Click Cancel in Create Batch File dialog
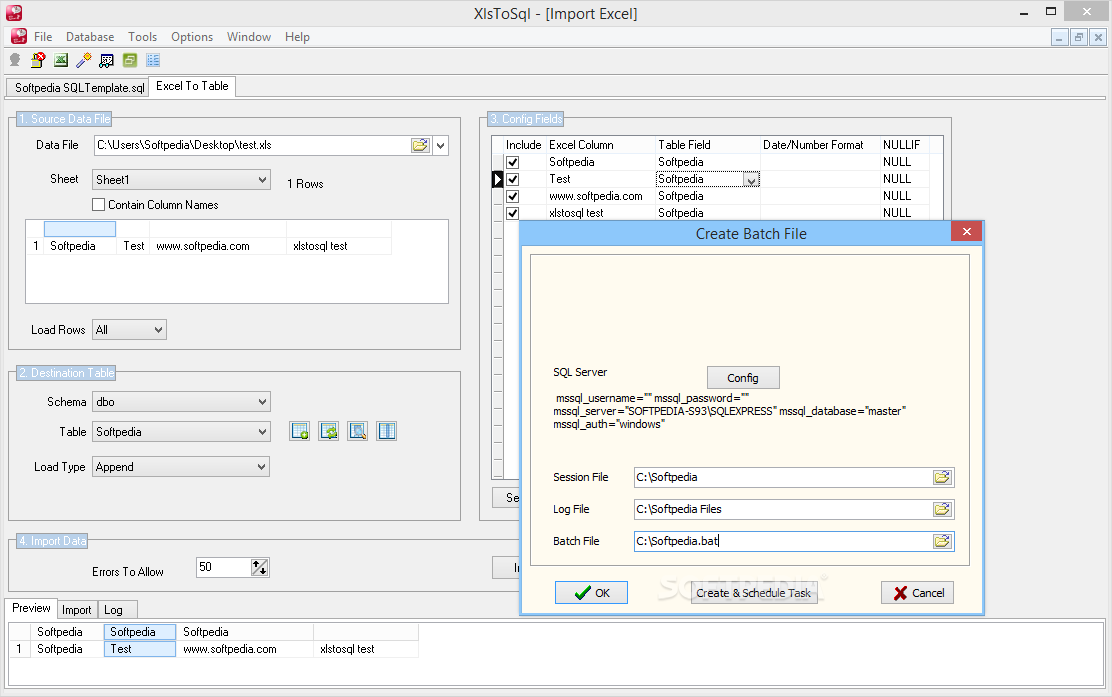Screen dimensions: 1112x697 click(917, 593)
